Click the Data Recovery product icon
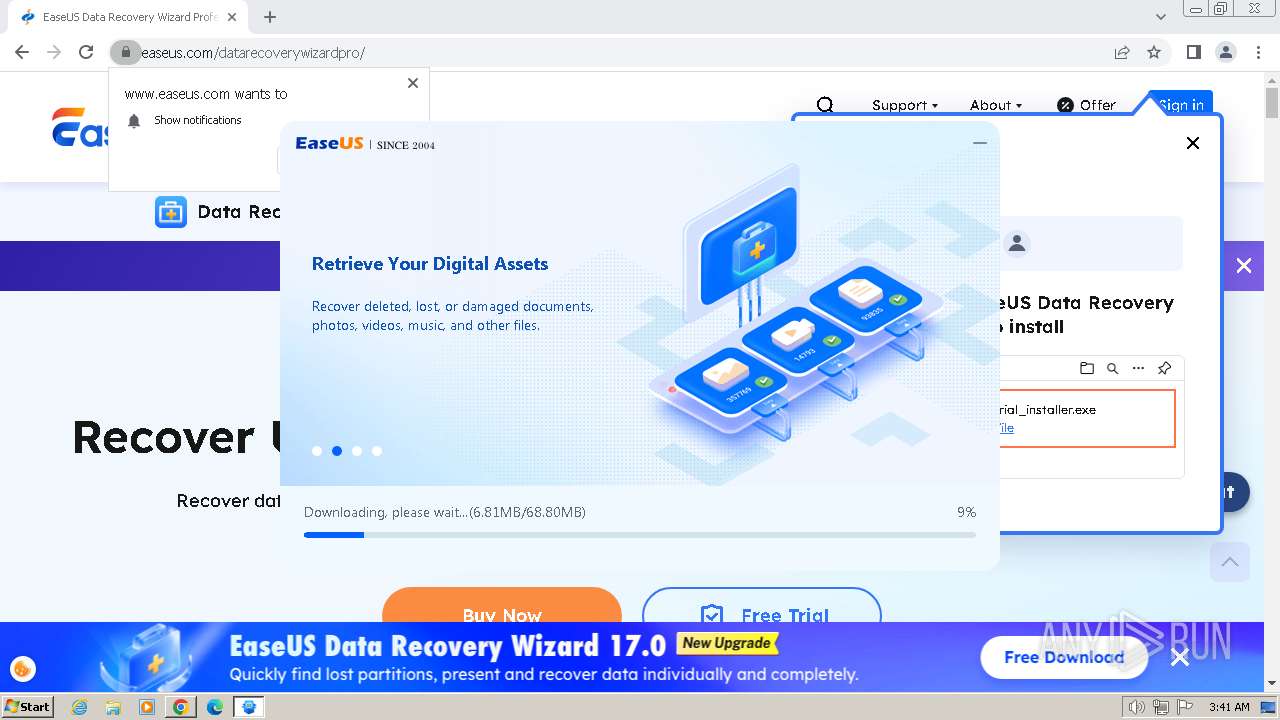Image resolution: width=1280 pixels, height=720 pixels. [x=171, y=212]
